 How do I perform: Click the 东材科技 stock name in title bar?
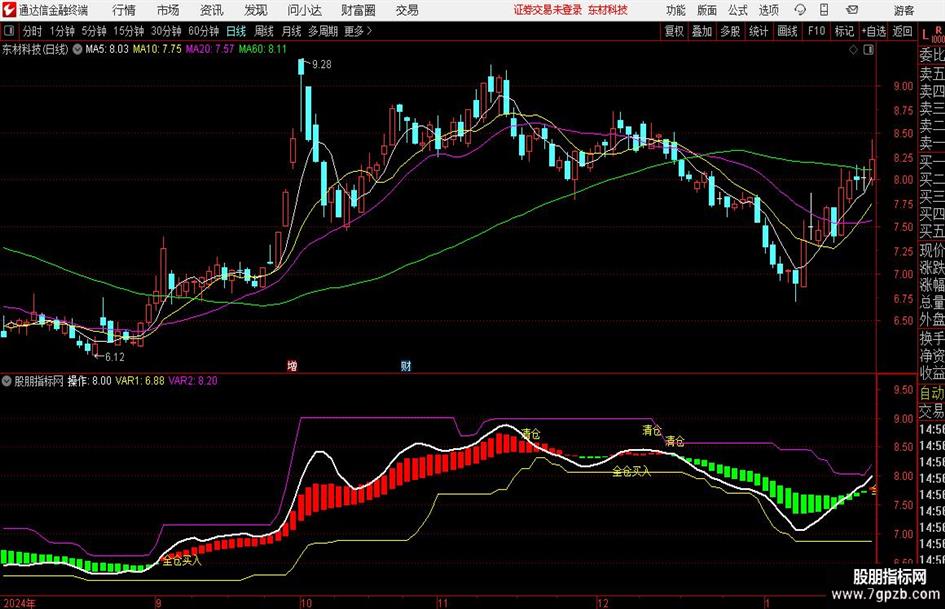pyautogui.click(x=608, y=10)
